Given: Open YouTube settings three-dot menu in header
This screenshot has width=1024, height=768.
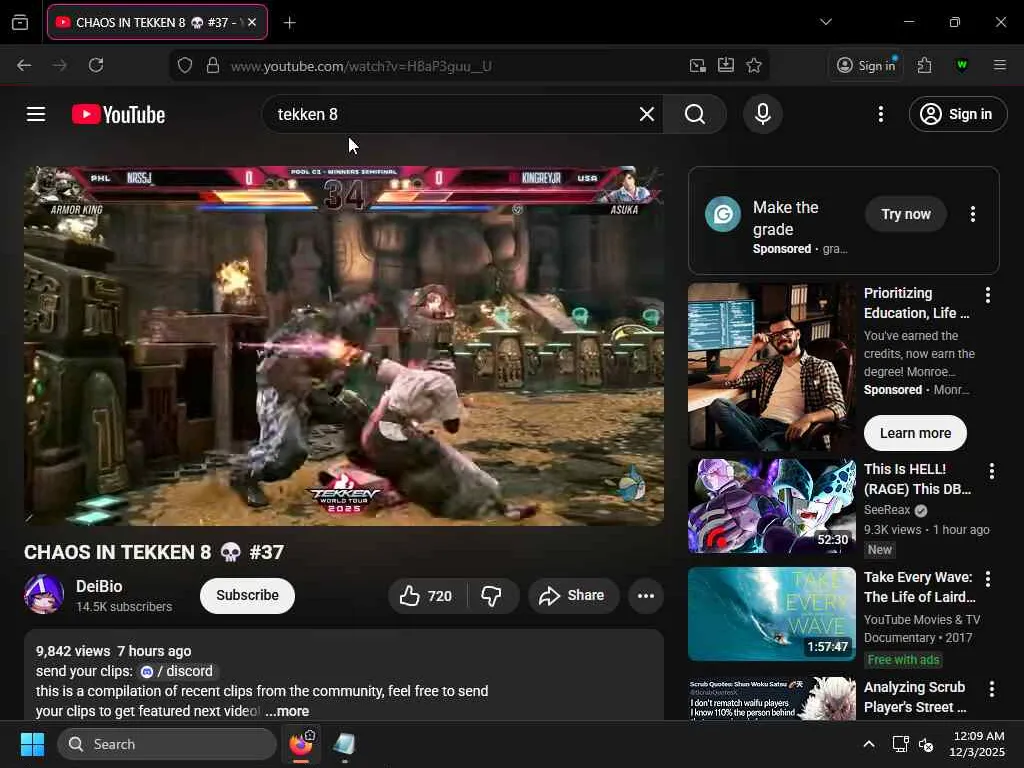Looking at the screenshot, I should (x=880, y=114).
